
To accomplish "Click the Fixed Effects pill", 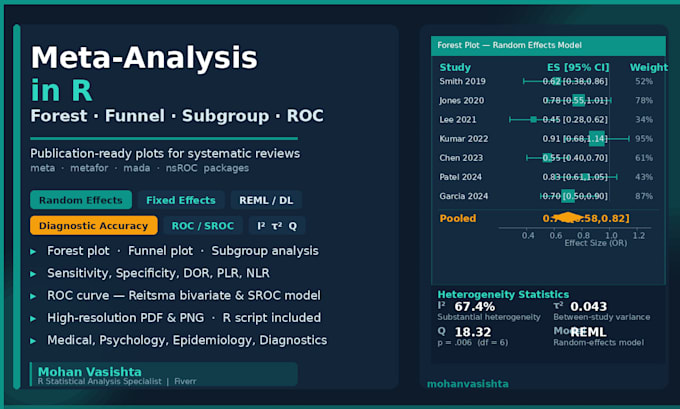I will [x=180, y=200].
